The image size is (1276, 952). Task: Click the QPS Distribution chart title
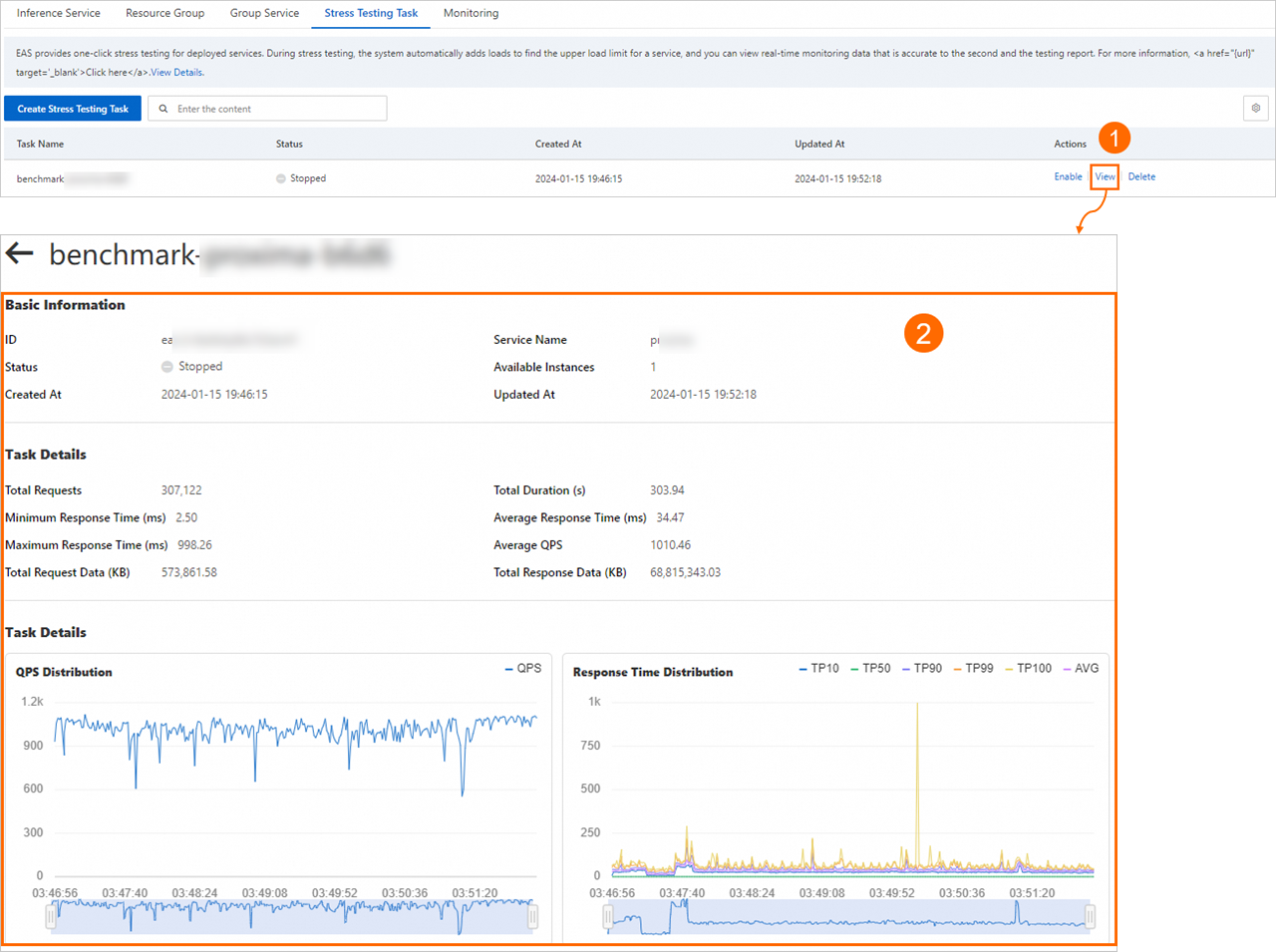[64, 672]
